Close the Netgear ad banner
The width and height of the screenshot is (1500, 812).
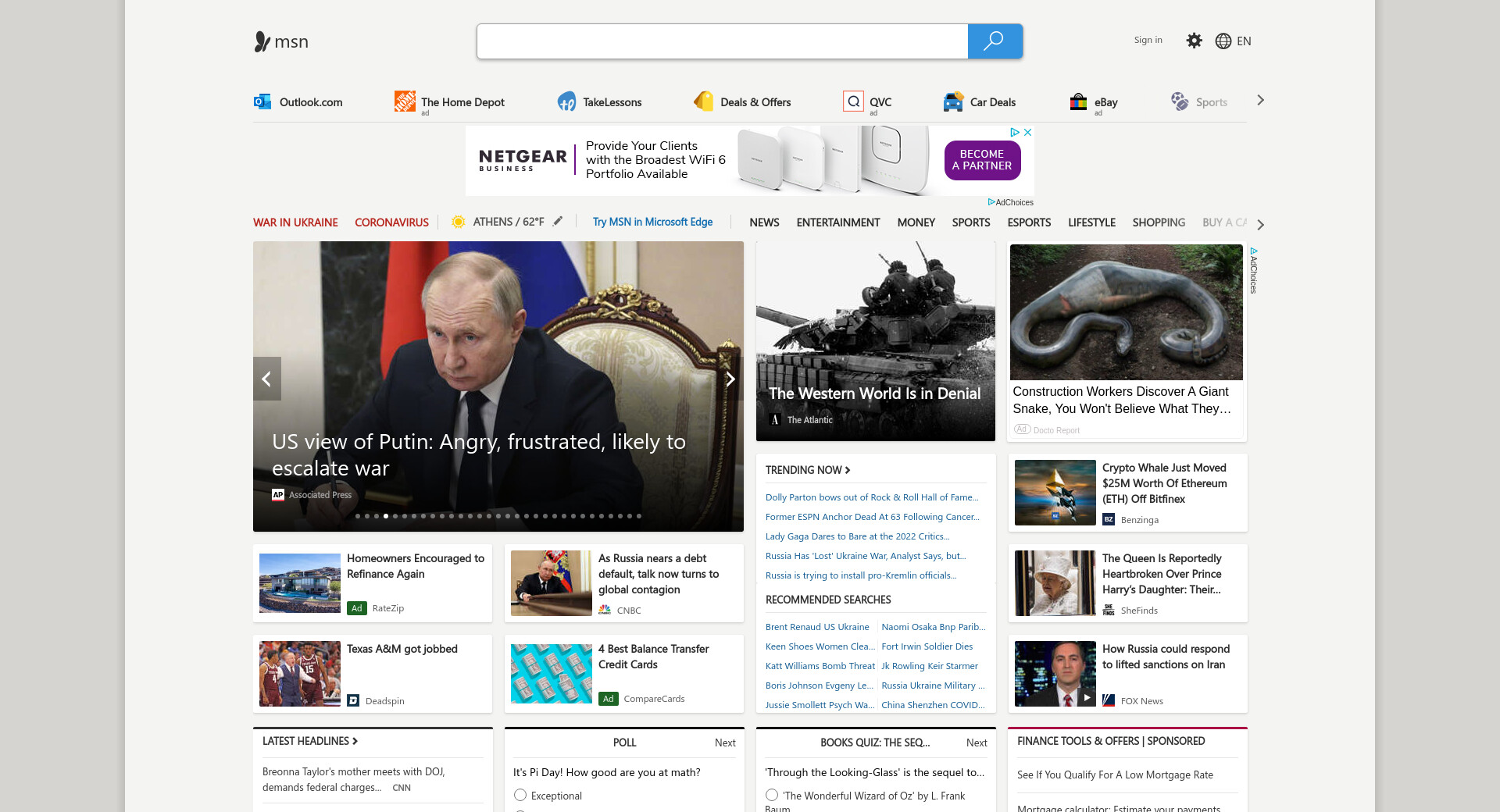tap(1028, 133)
